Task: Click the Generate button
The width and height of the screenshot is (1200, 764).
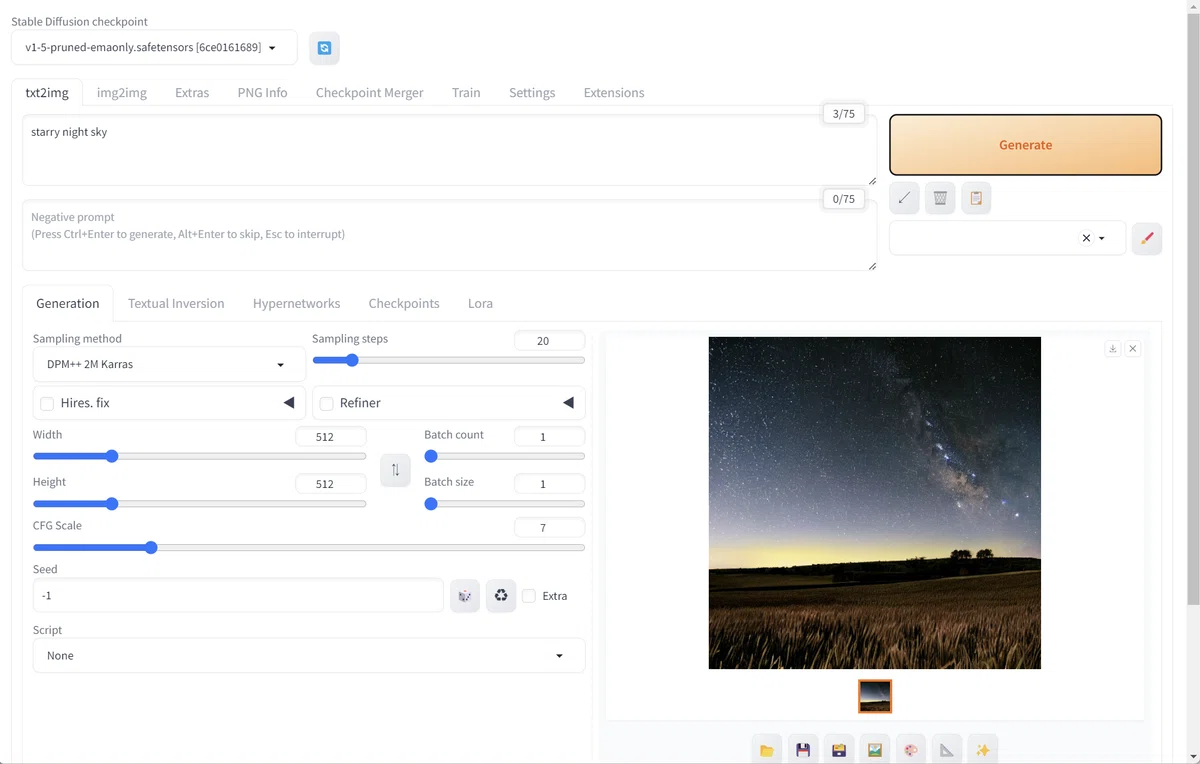Action: (1025, 145)
